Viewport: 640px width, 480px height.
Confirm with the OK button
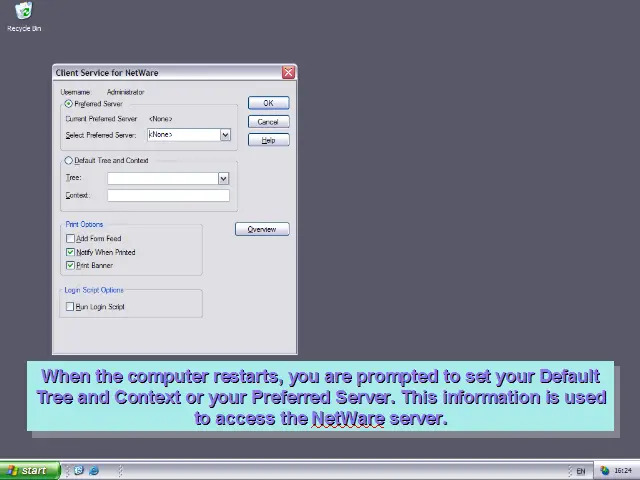tap(269, 103)
